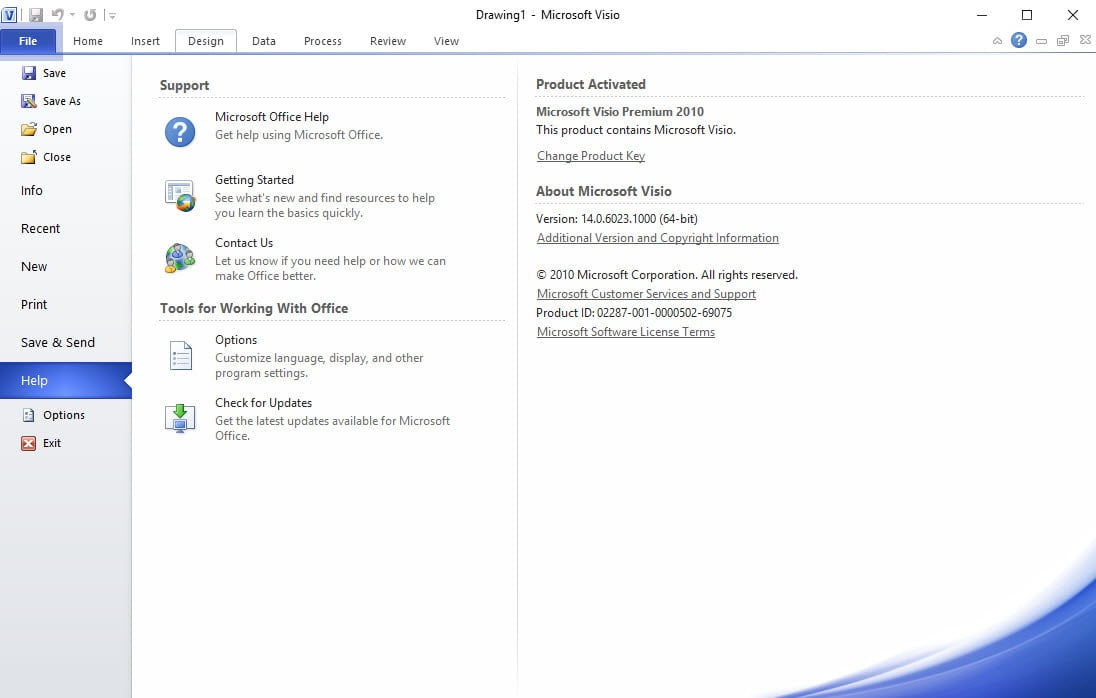The width and height of the screenshot is (1096, 698).
Task: Click Save in Backstage menu
Action: tap(54, 73)
